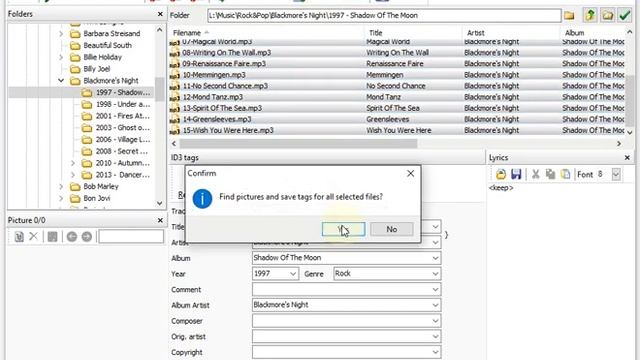Image resolution: width=640 pixels, height=360 pixels.
Task: Go up one folder level with the green arrow icon
Action: coord(589,16)
